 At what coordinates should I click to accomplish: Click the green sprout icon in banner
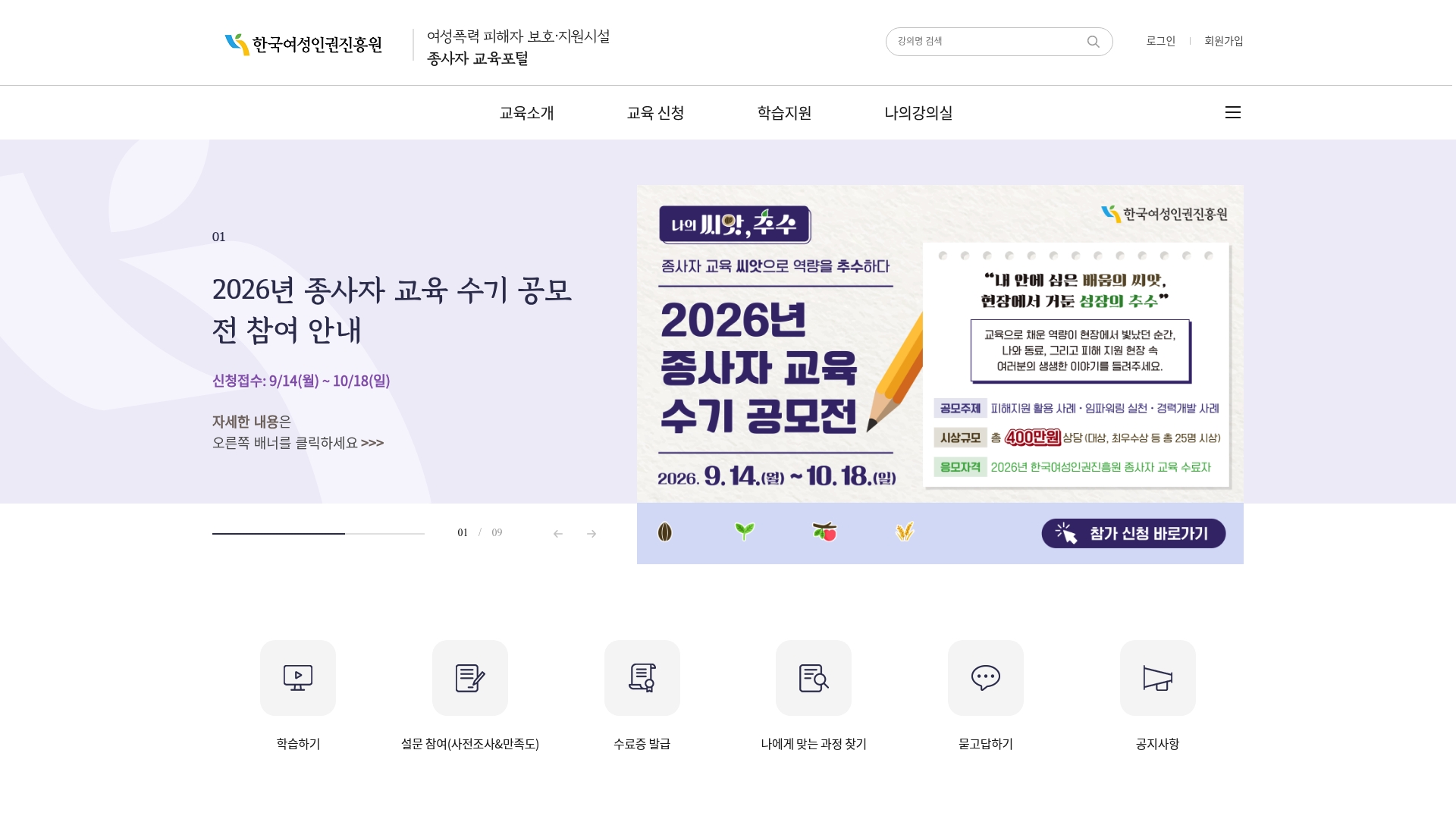tap(745, 532)
